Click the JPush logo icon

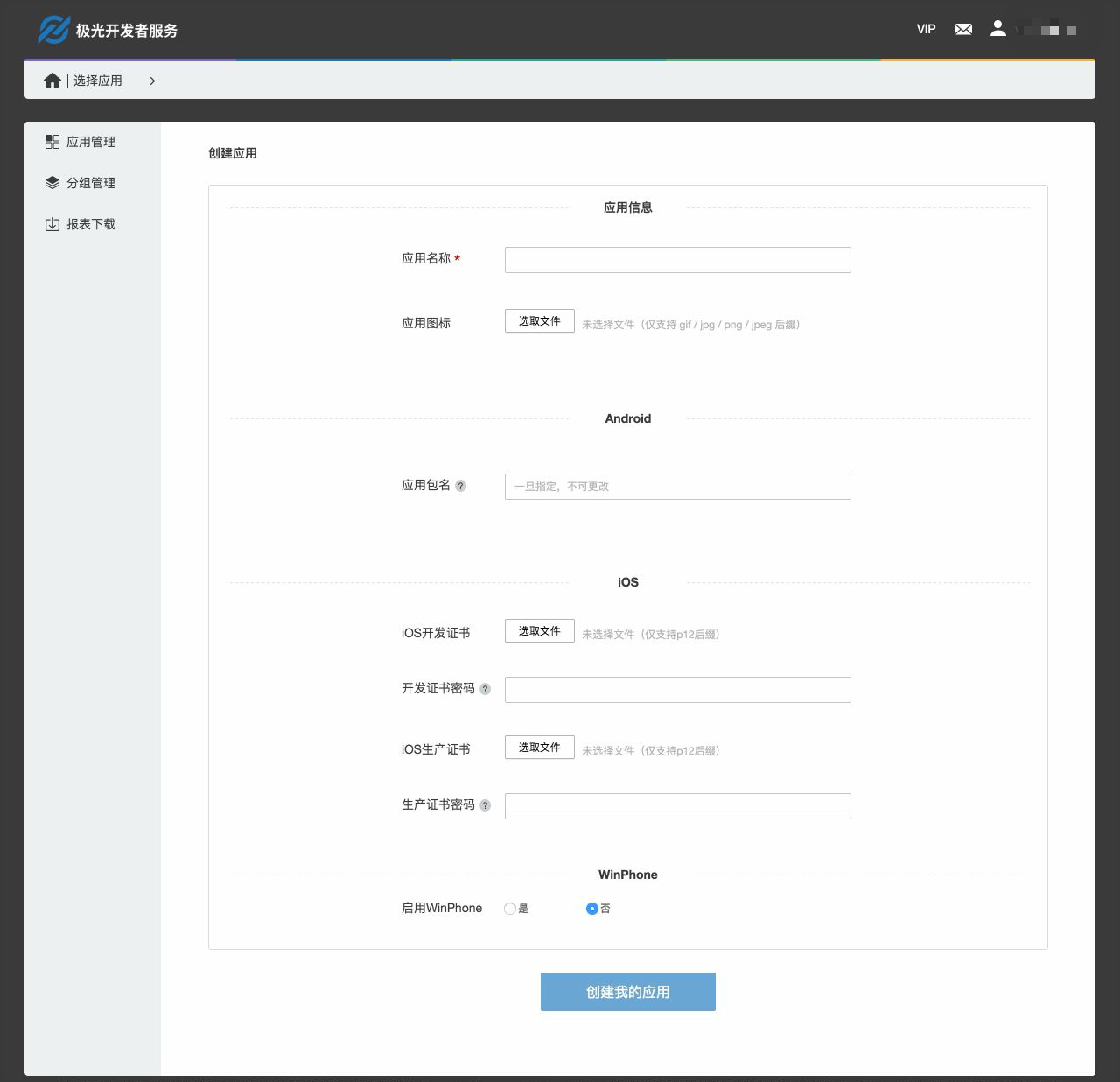[x=53, y=30]
